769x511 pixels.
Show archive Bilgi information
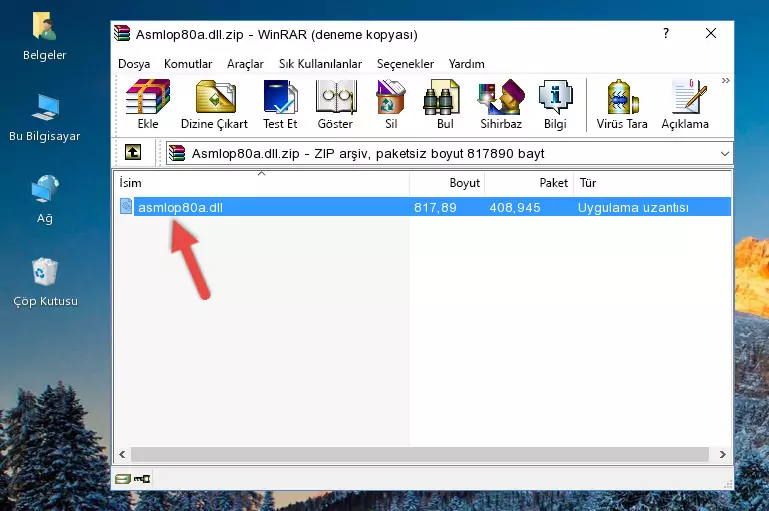tap(555, 104)
